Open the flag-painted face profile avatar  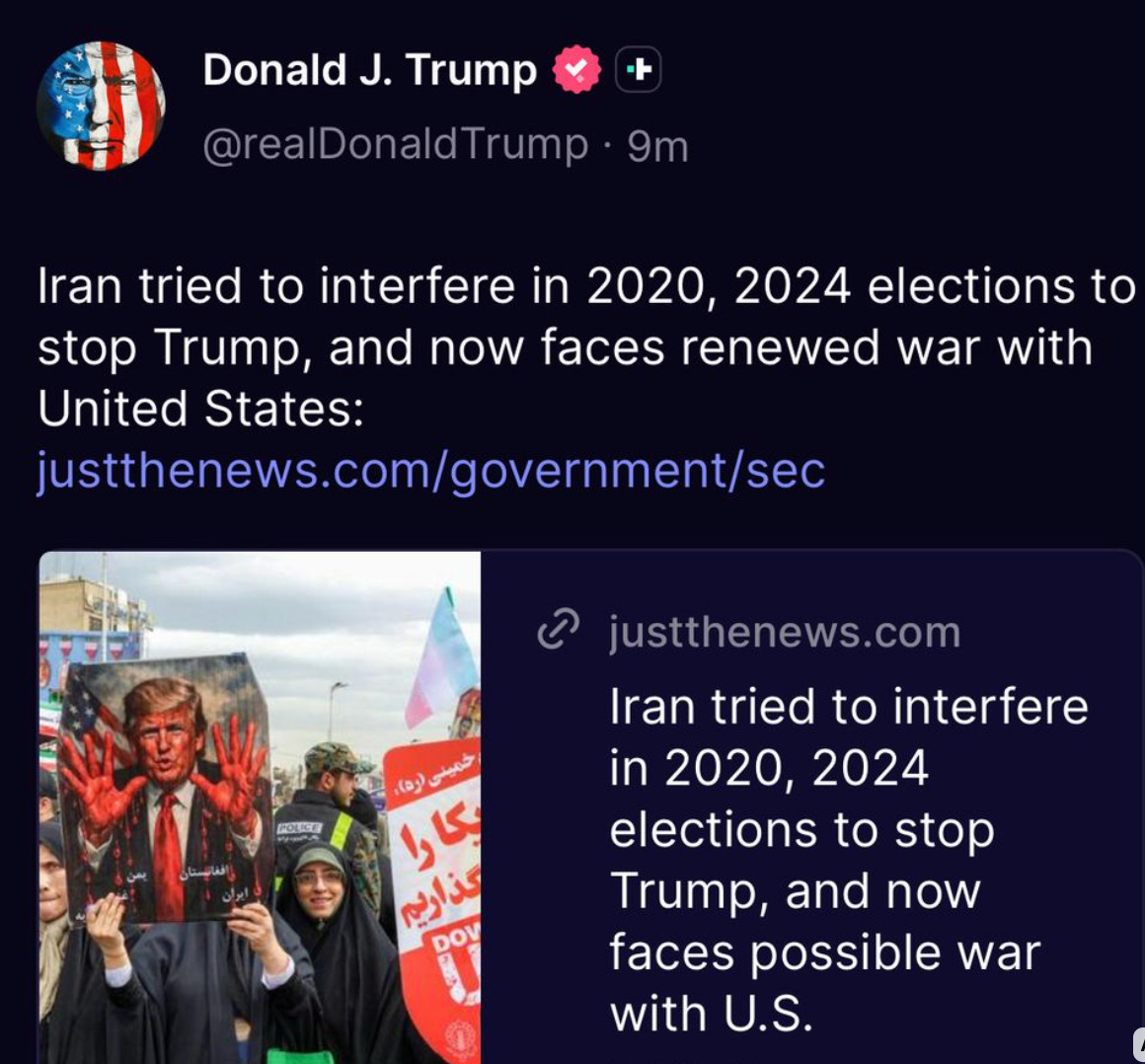[101, 106]
